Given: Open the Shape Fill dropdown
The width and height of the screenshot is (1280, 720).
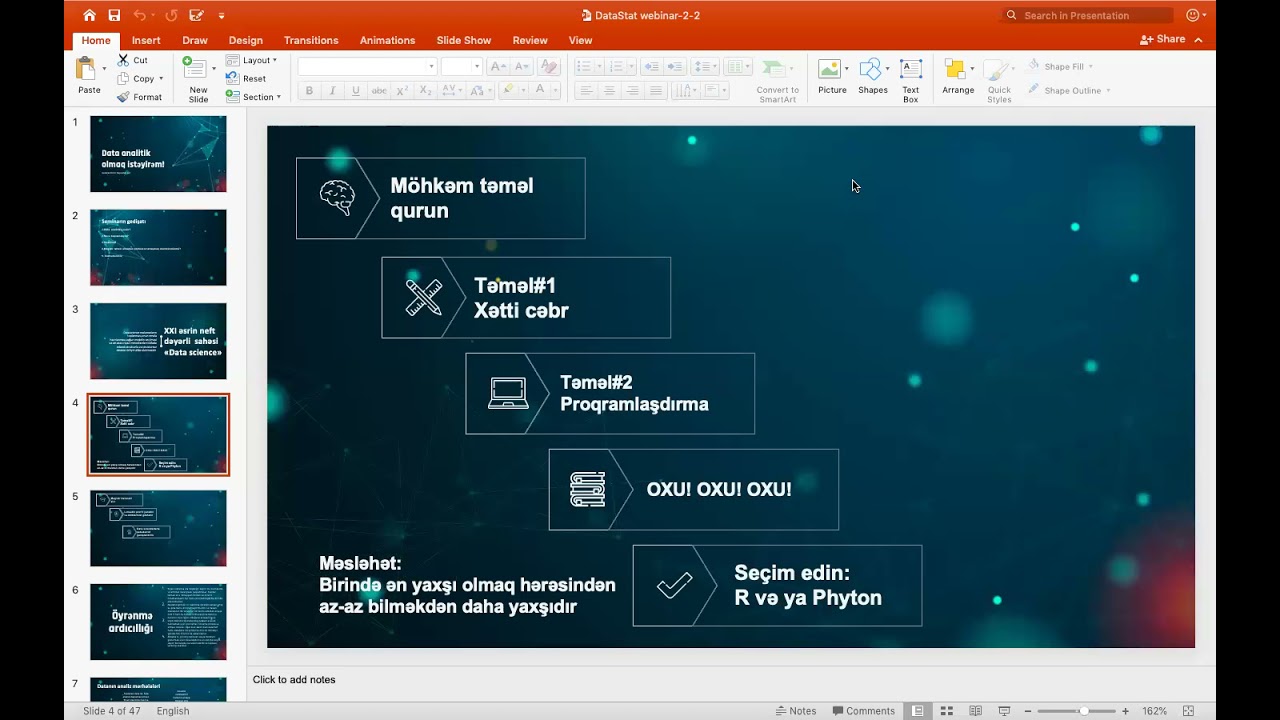Looking at the screenshot, I should tap(1060, 66).
